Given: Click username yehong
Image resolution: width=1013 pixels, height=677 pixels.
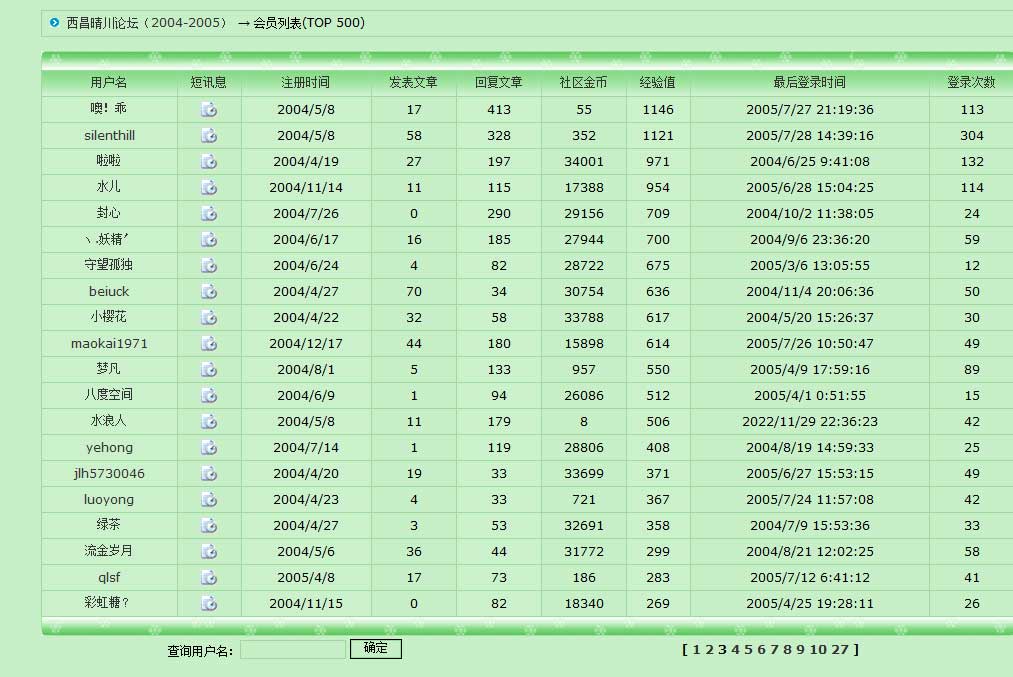Looking at the screenshot, I should click(x=109, y=448).
